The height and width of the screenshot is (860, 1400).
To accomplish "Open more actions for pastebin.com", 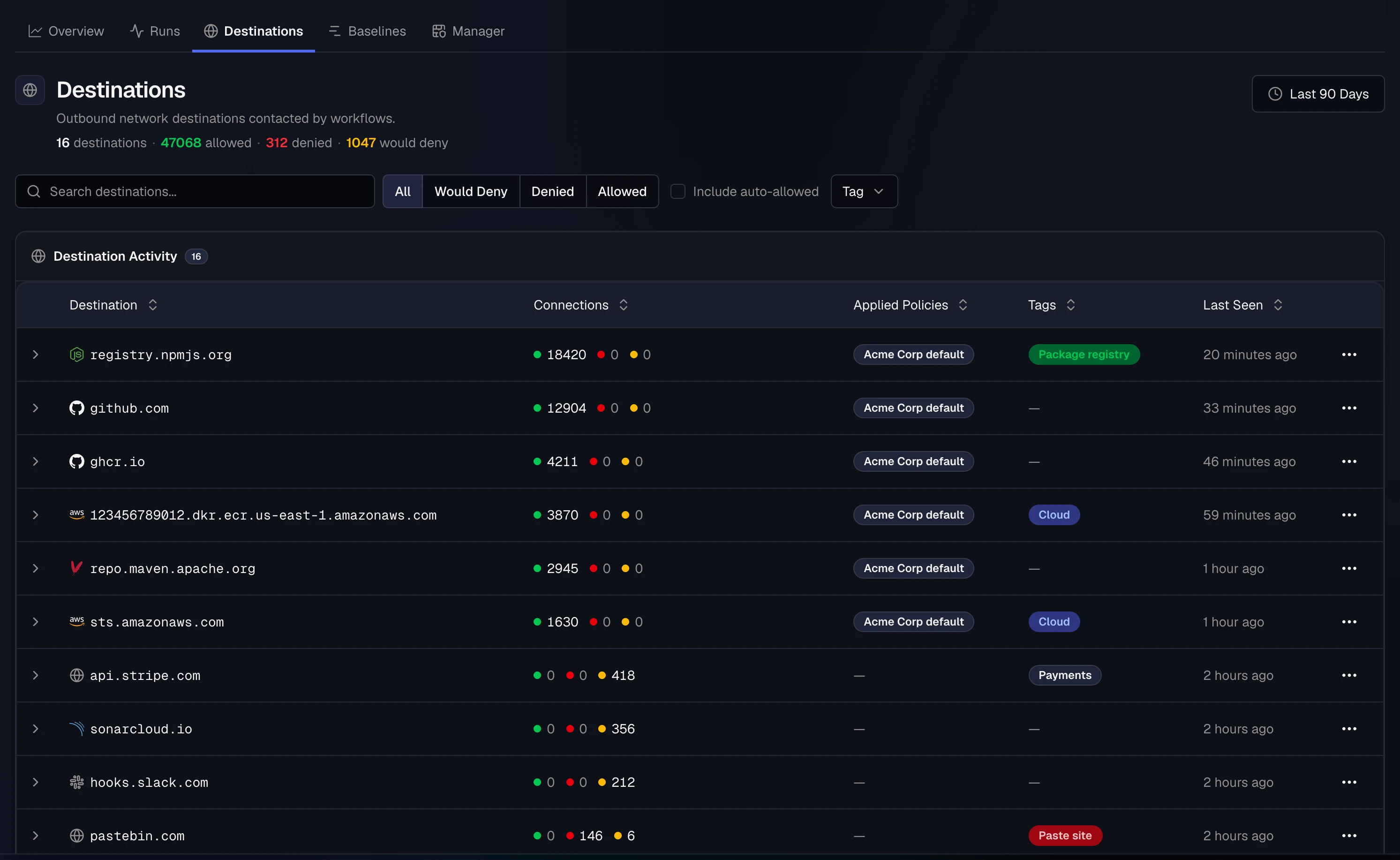I will click(x=1349, y=836).
